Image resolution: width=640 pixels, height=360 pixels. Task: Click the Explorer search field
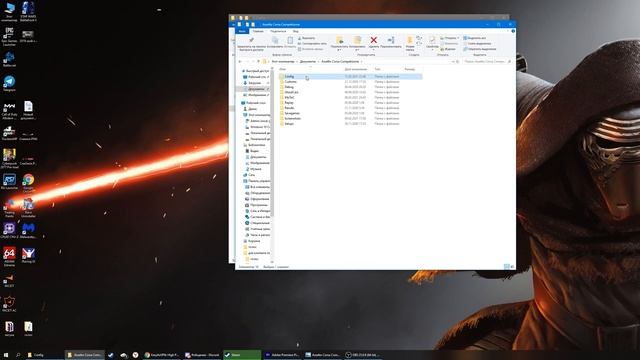487,61
